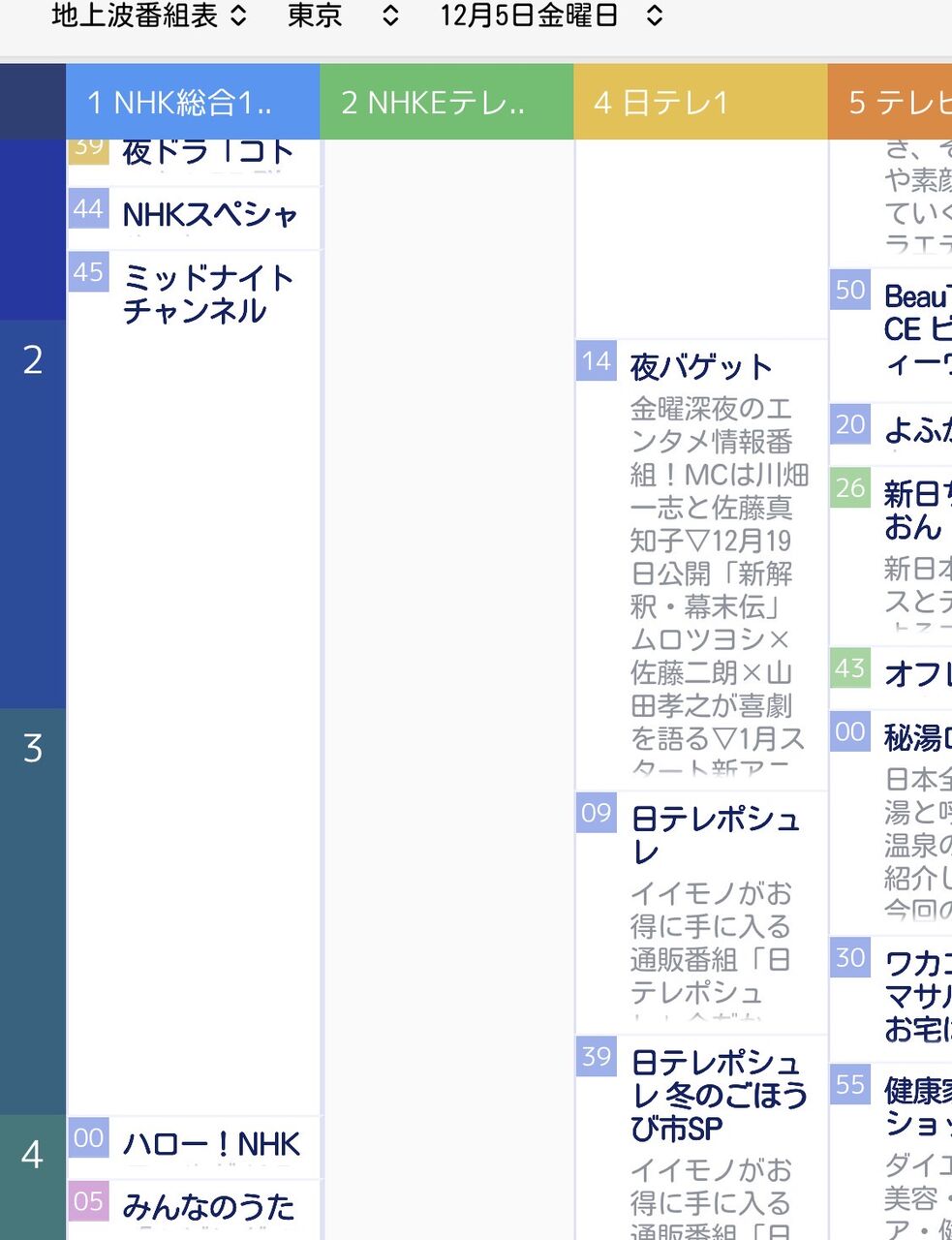Viewport: 952px width, 1240px height.
Task: Open the 夜バゲット program title
Action: click(701, 367)
